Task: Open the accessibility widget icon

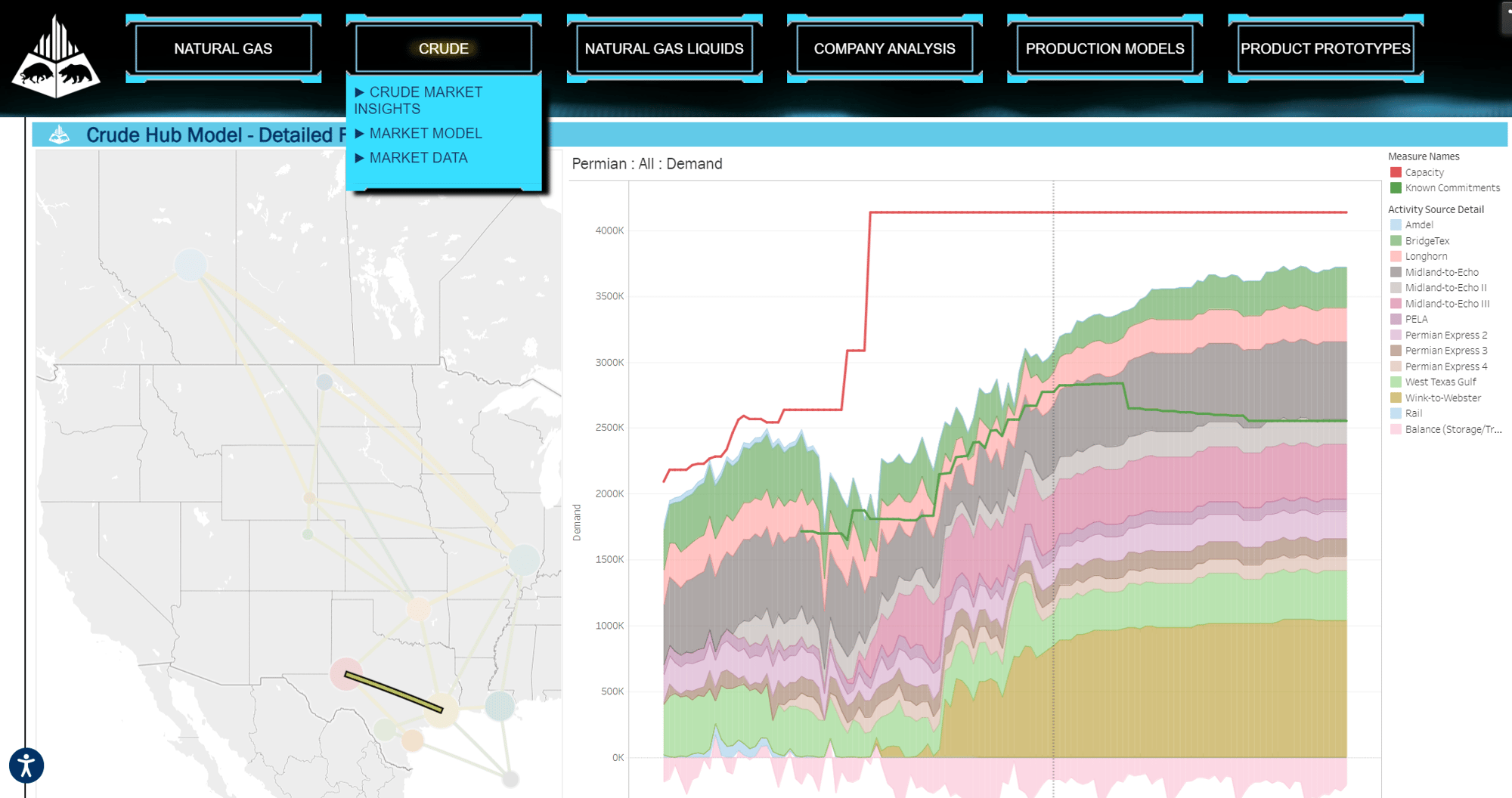Action: coord(26,766)
